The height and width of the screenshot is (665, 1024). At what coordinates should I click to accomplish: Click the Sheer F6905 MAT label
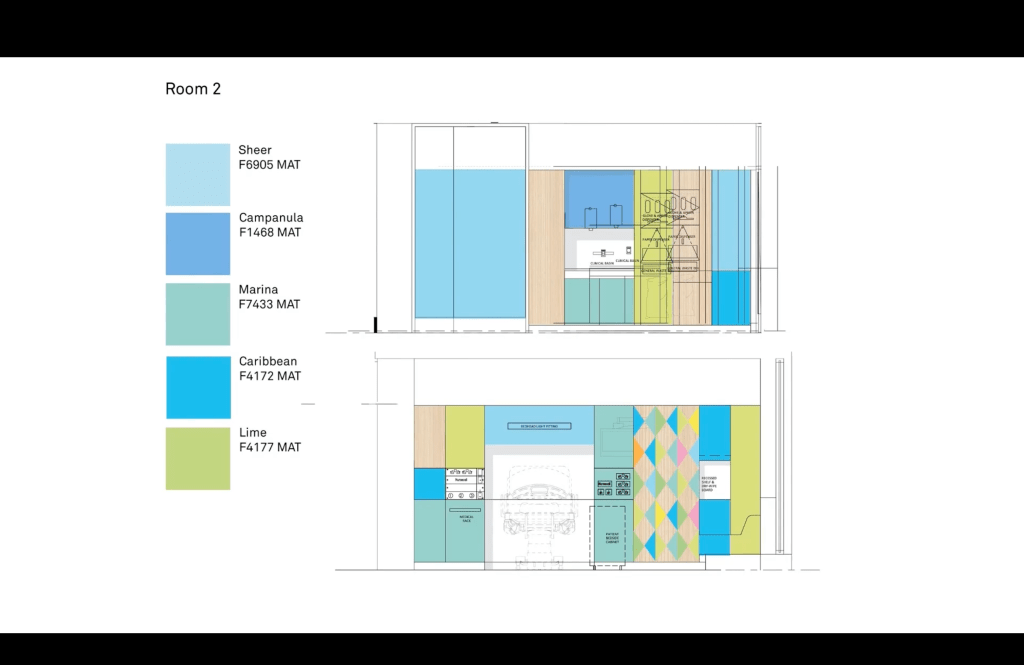pyautogui.click(x=269, y=157)
